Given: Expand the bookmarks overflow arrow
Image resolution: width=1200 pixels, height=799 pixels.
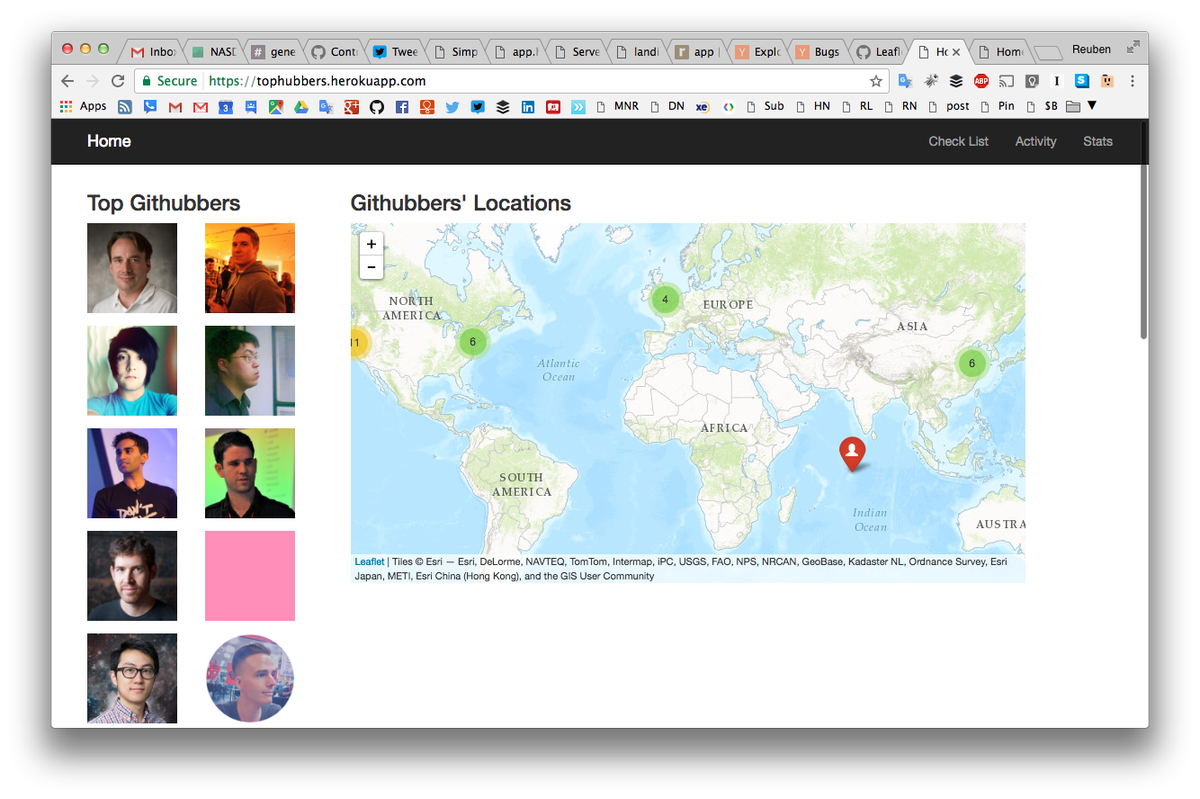Looking at the screenshot, I should pos(1092,106).
